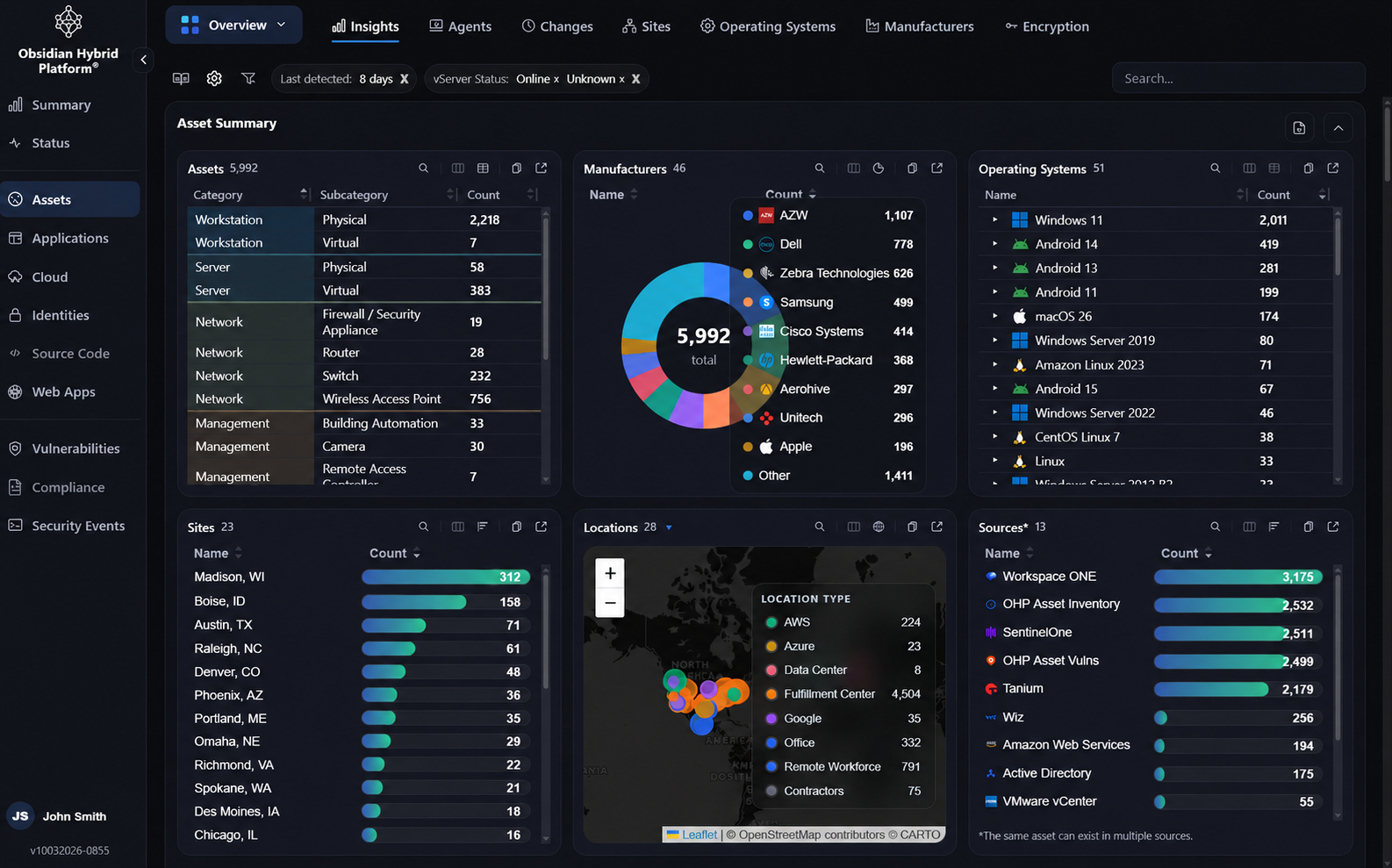This screenshot has height=868, width=1392.
Task: Remove the Last detected 8 days filter
Action: [x=405, y=79]
